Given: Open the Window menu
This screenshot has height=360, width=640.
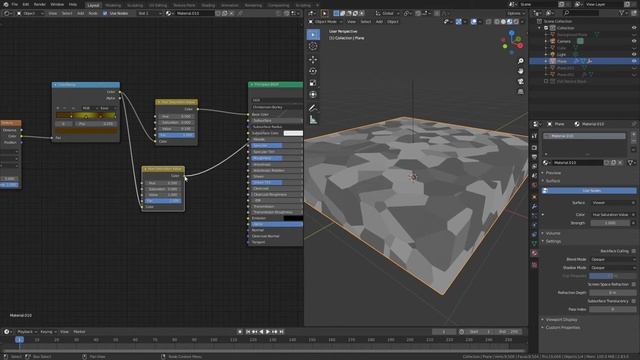Looking at the screenshot, I should (x=57, y=4).
